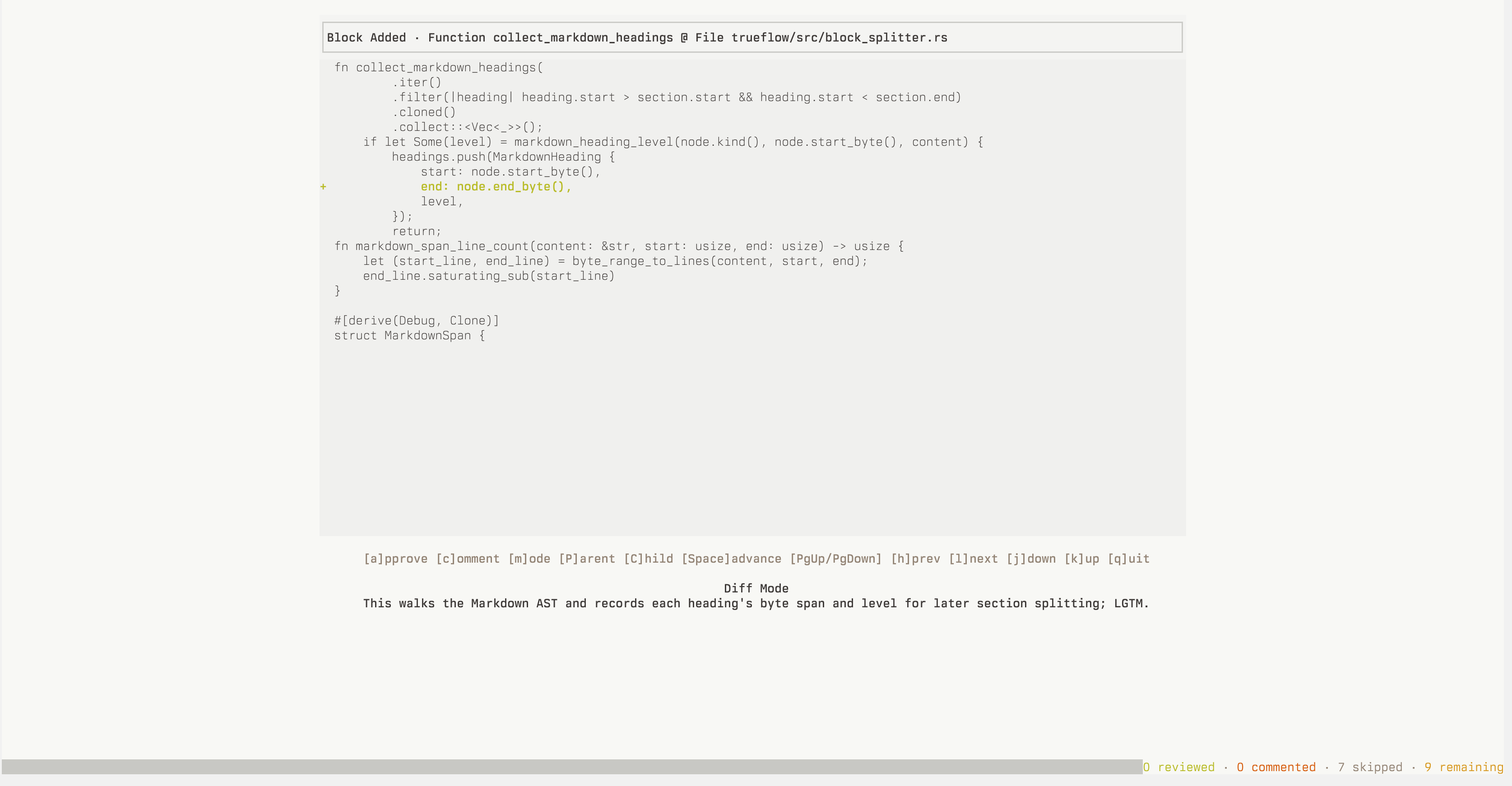This screenshot has height=786, width=1512.
Task: Click the return; code line
Action: tap(417, 231)
